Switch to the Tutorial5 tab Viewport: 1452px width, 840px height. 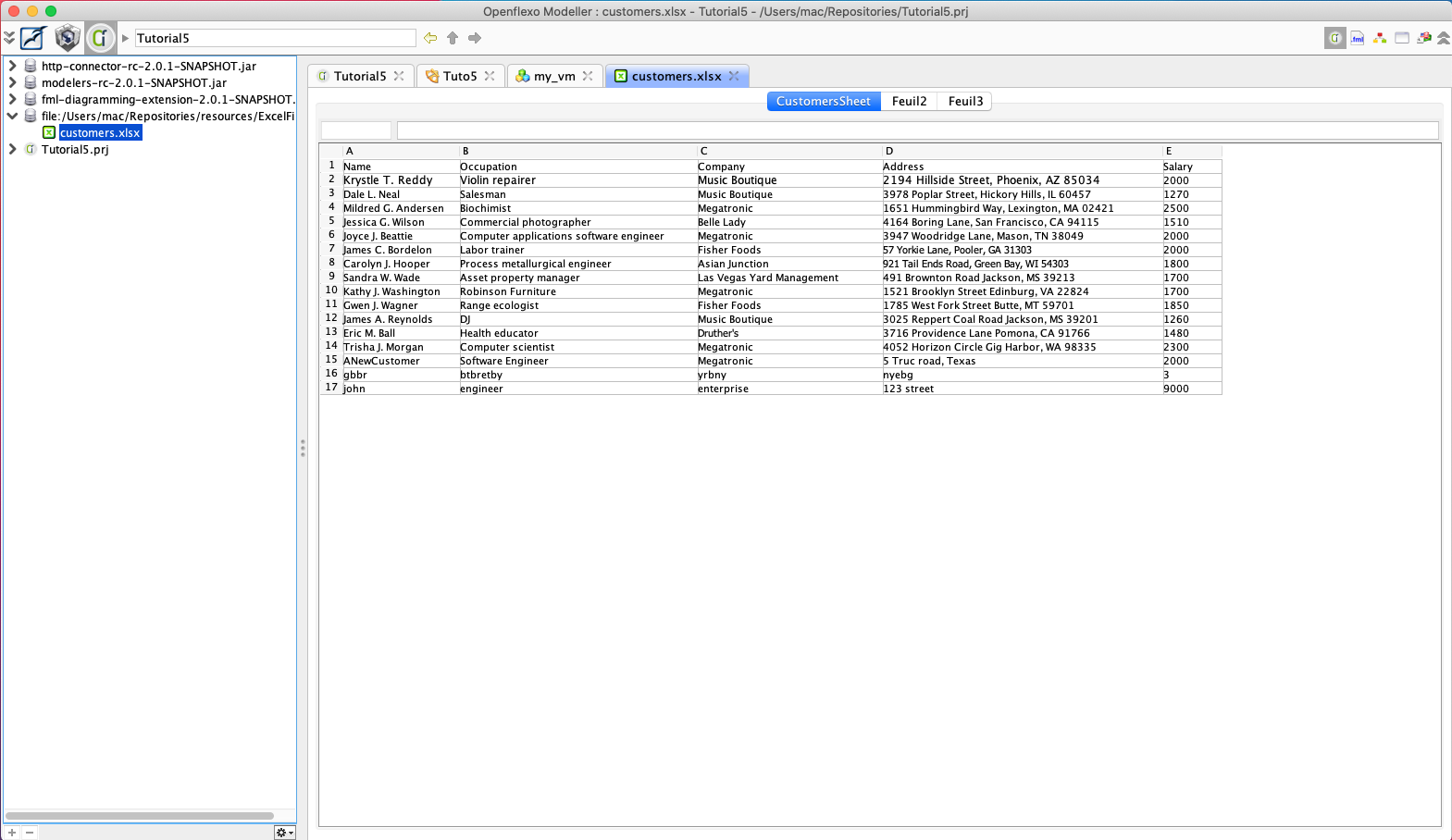pyautogui.click(x=360, y=76)
